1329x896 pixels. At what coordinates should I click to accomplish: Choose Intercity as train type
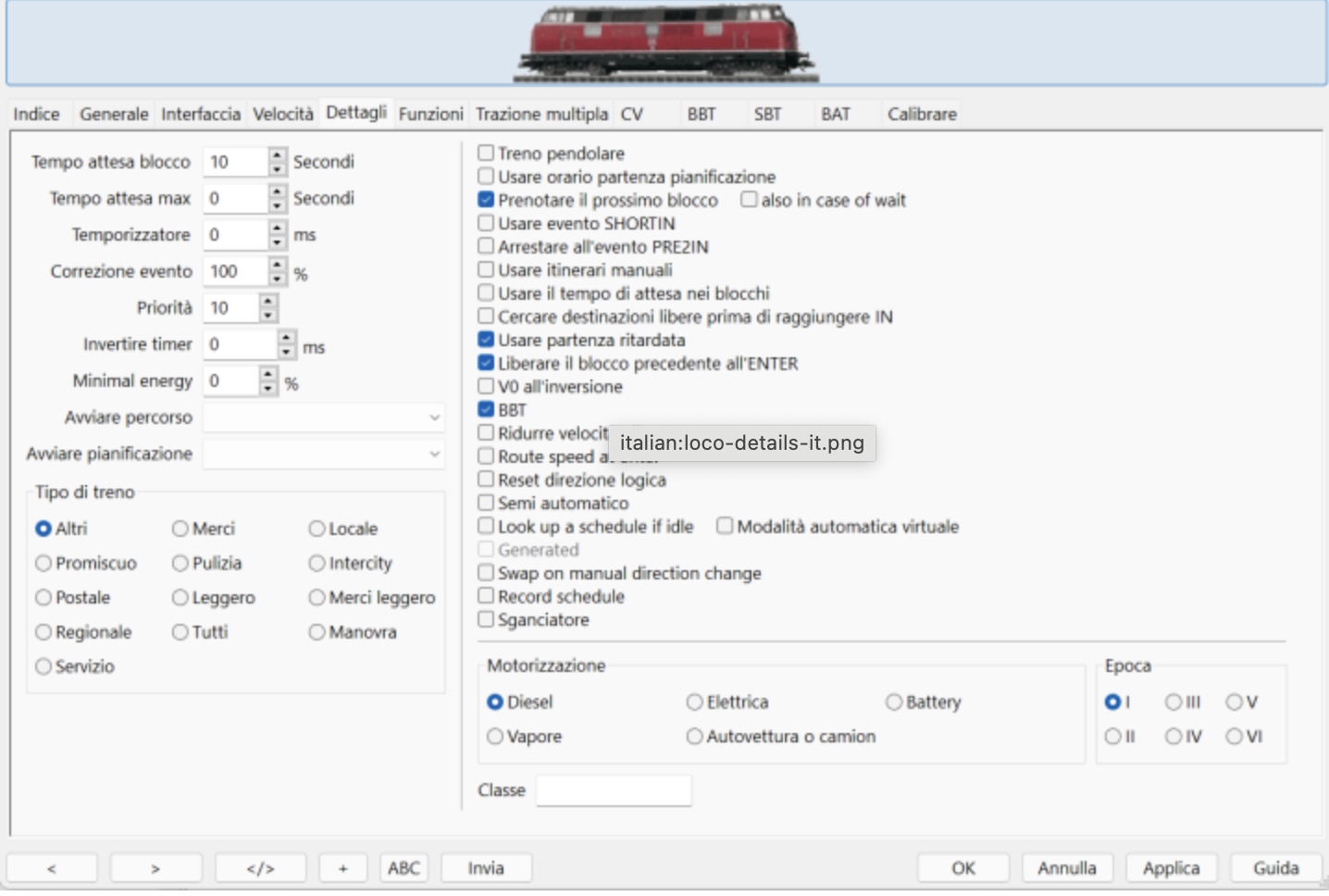(x=317, y=563)
